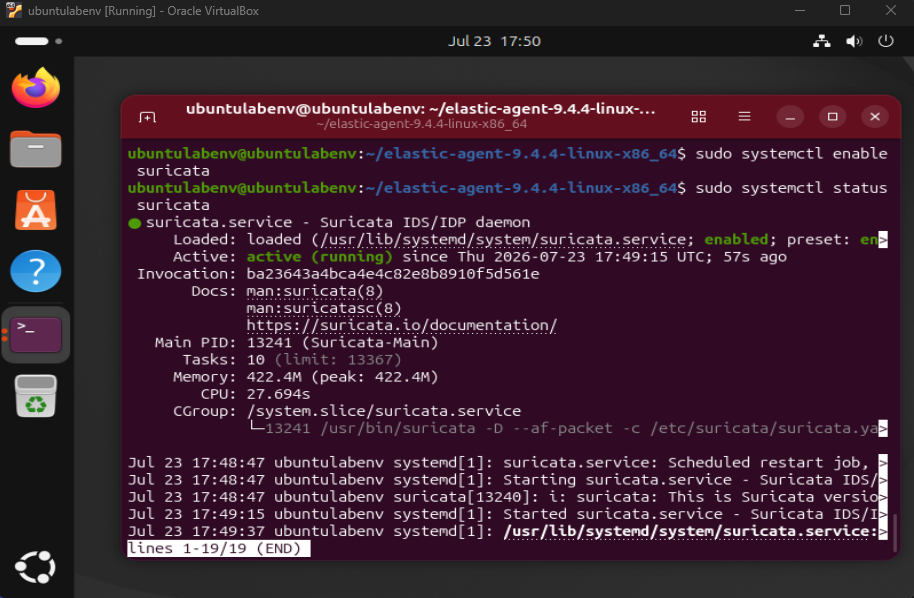Click the CGroup /system.slice/suricata.service path
The image size is (914, 598).
click(x=384, y=411)
